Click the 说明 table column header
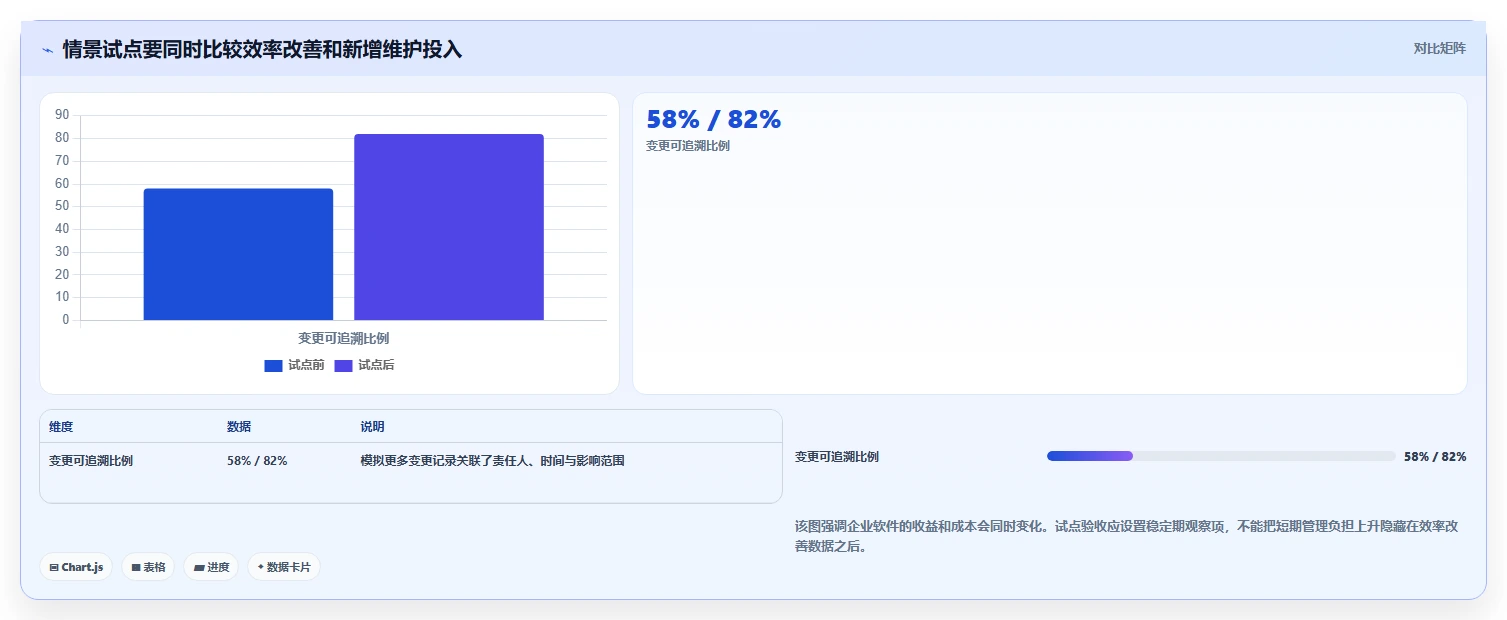This screenshot has width=1507, height=620. click(x=372, y=427)
